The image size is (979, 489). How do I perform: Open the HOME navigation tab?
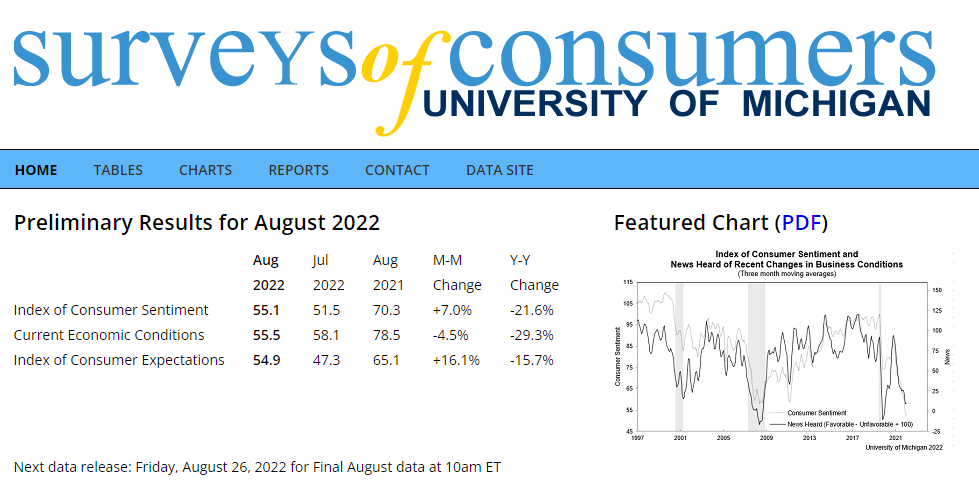[x=36, y=170]
